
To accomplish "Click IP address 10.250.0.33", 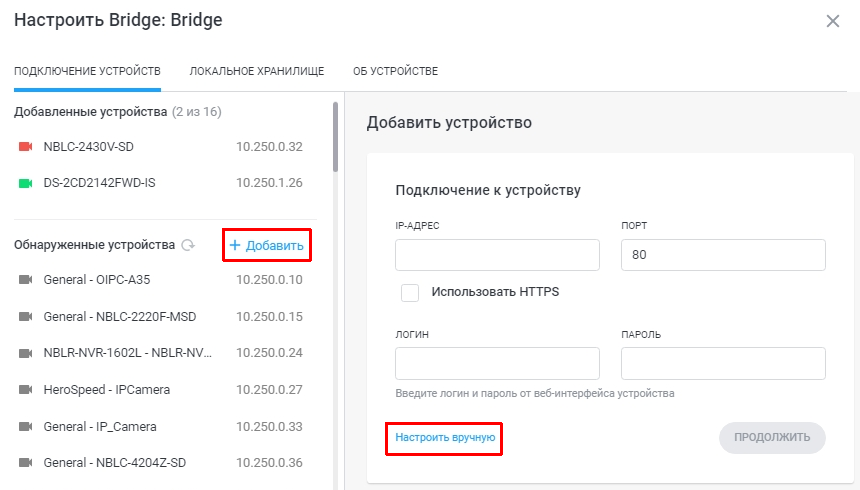I will pos(269,426).
